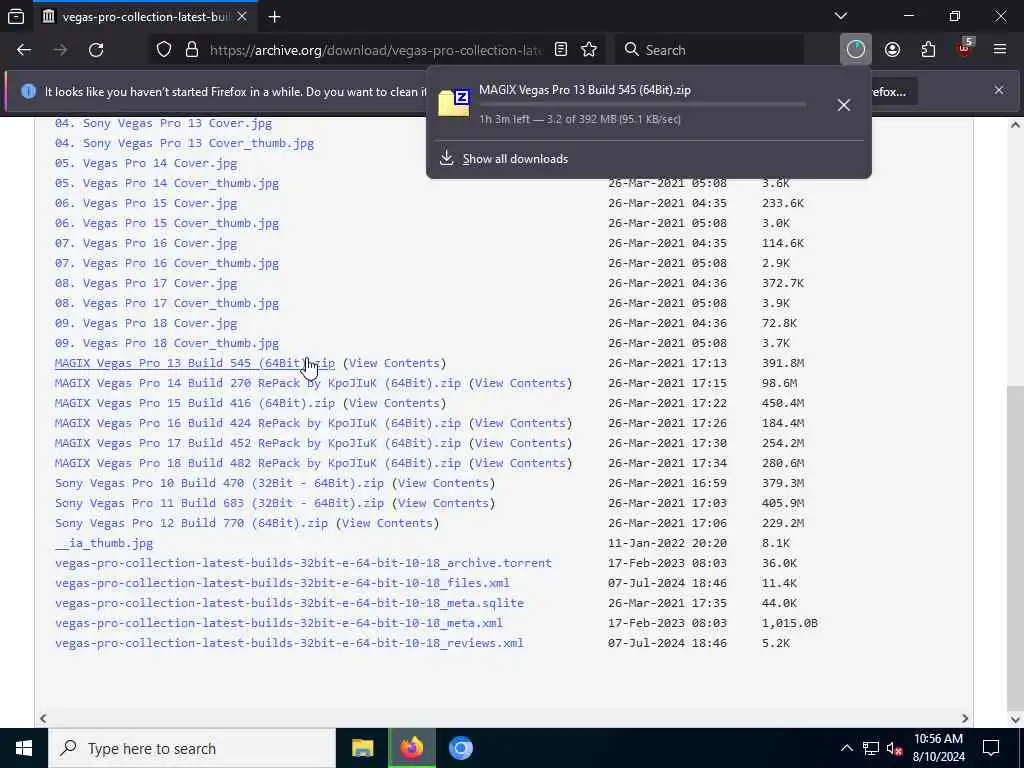The width and height of the screenshot is (1024, 768).
Task: Download Sony Vegas Pro 10 Build 470 zip
Action: pos(219,483)
